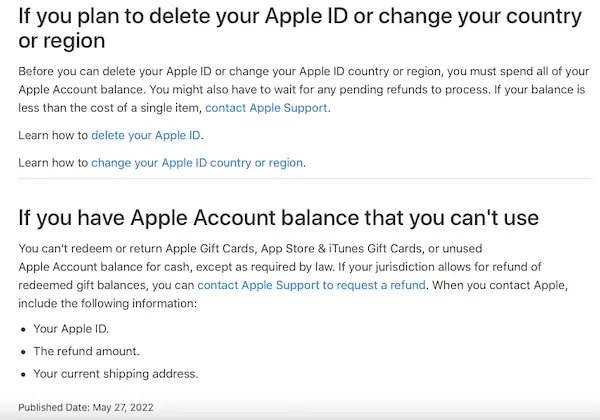Click the "Published Date:" label
Viewport: 600px width, 420px height.
coord(53,408)
